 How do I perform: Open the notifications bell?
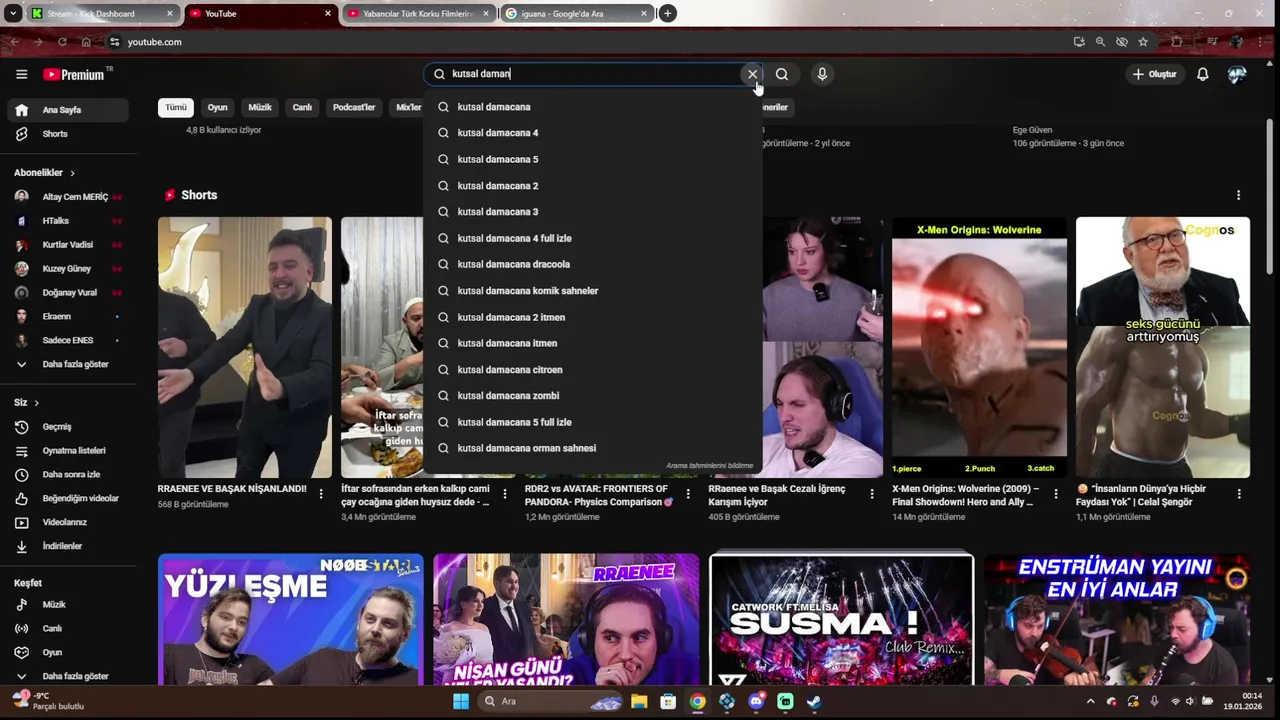(x=1203, y=74)
